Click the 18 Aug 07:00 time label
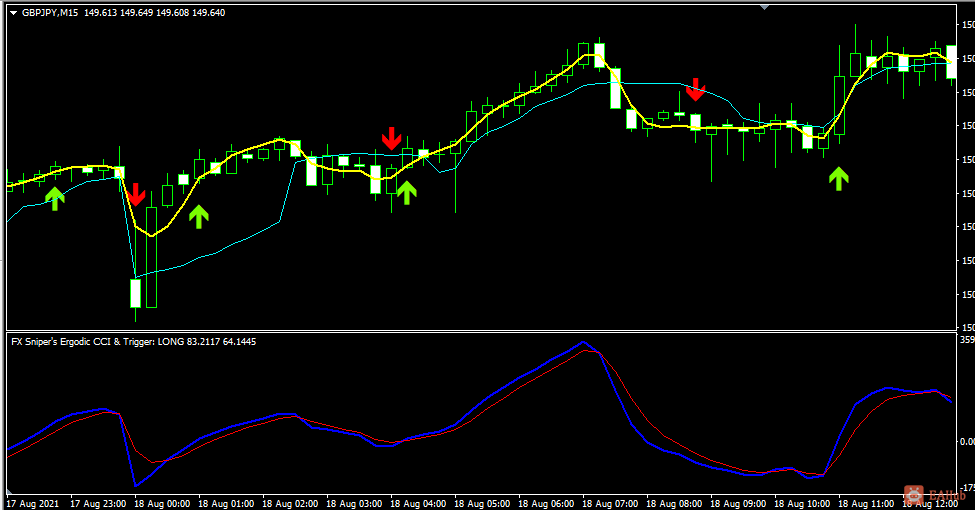Screen dimensions: 975x510 pyautogui.click(x=611, y=503)
